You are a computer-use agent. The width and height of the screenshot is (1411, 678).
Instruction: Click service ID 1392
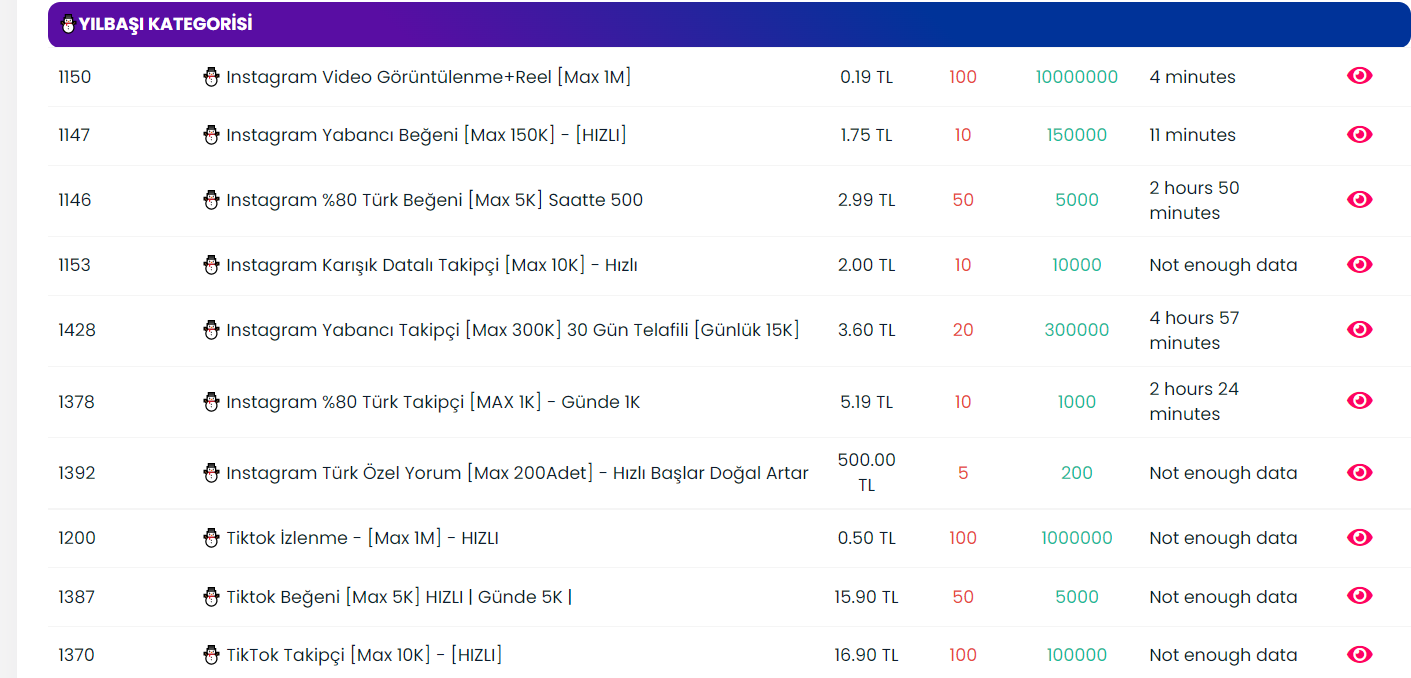click(x=77, y=473)
